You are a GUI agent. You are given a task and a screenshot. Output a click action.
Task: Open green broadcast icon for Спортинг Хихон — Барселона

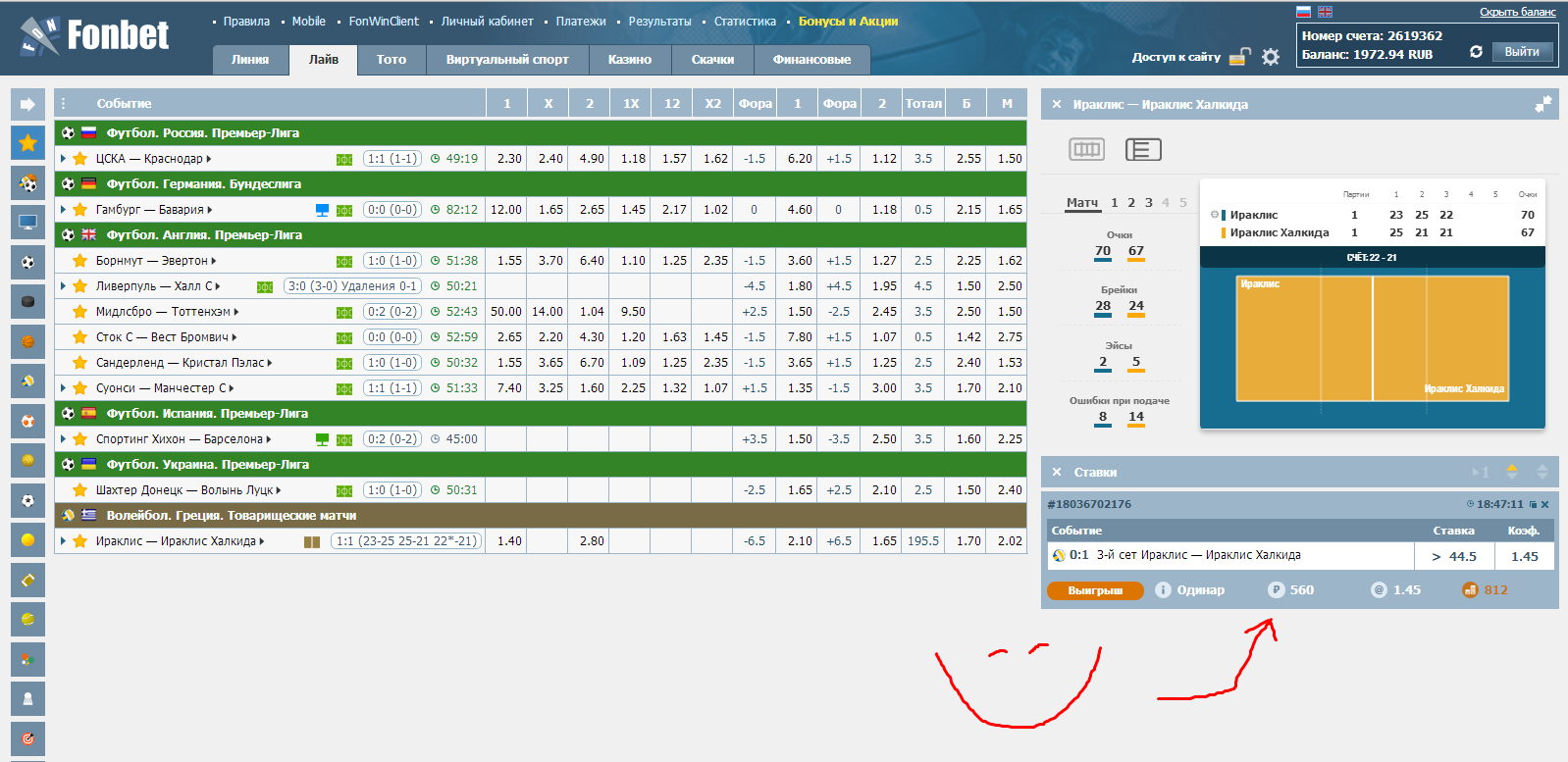pyautogui.click(x=322, y=439)
